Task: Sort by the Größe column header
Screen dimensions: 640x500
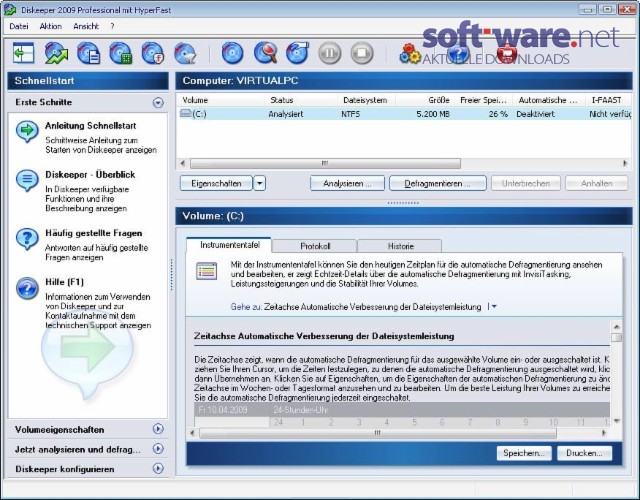Action: (x=439, y=100)
